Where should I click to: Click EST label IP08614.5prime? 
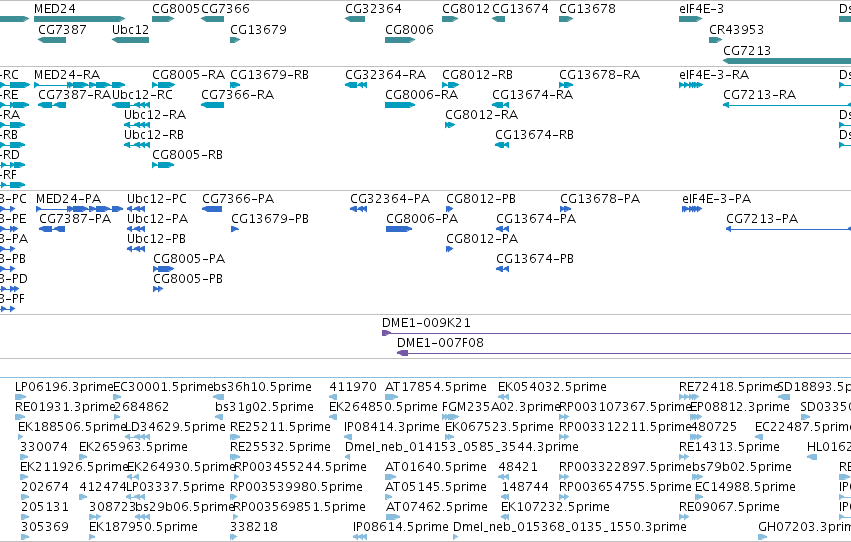(x=401, y=527)
